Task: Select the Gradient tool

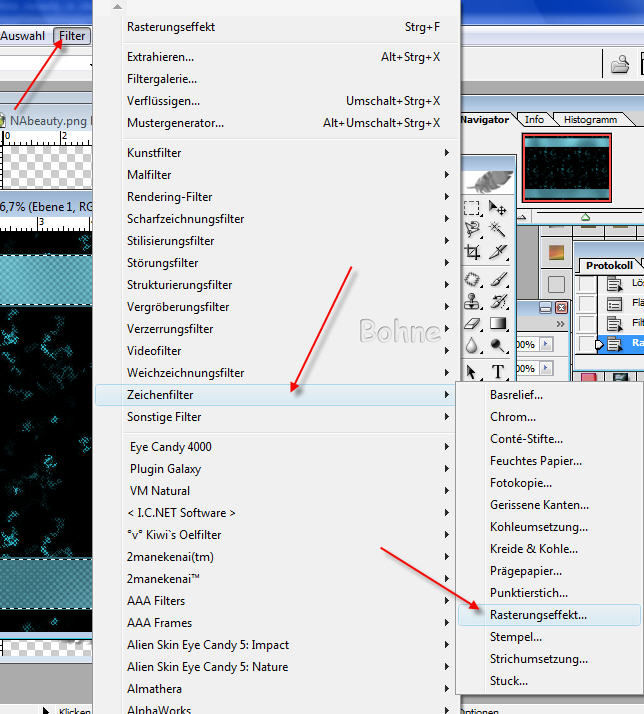Action: (x=497, y=324)
